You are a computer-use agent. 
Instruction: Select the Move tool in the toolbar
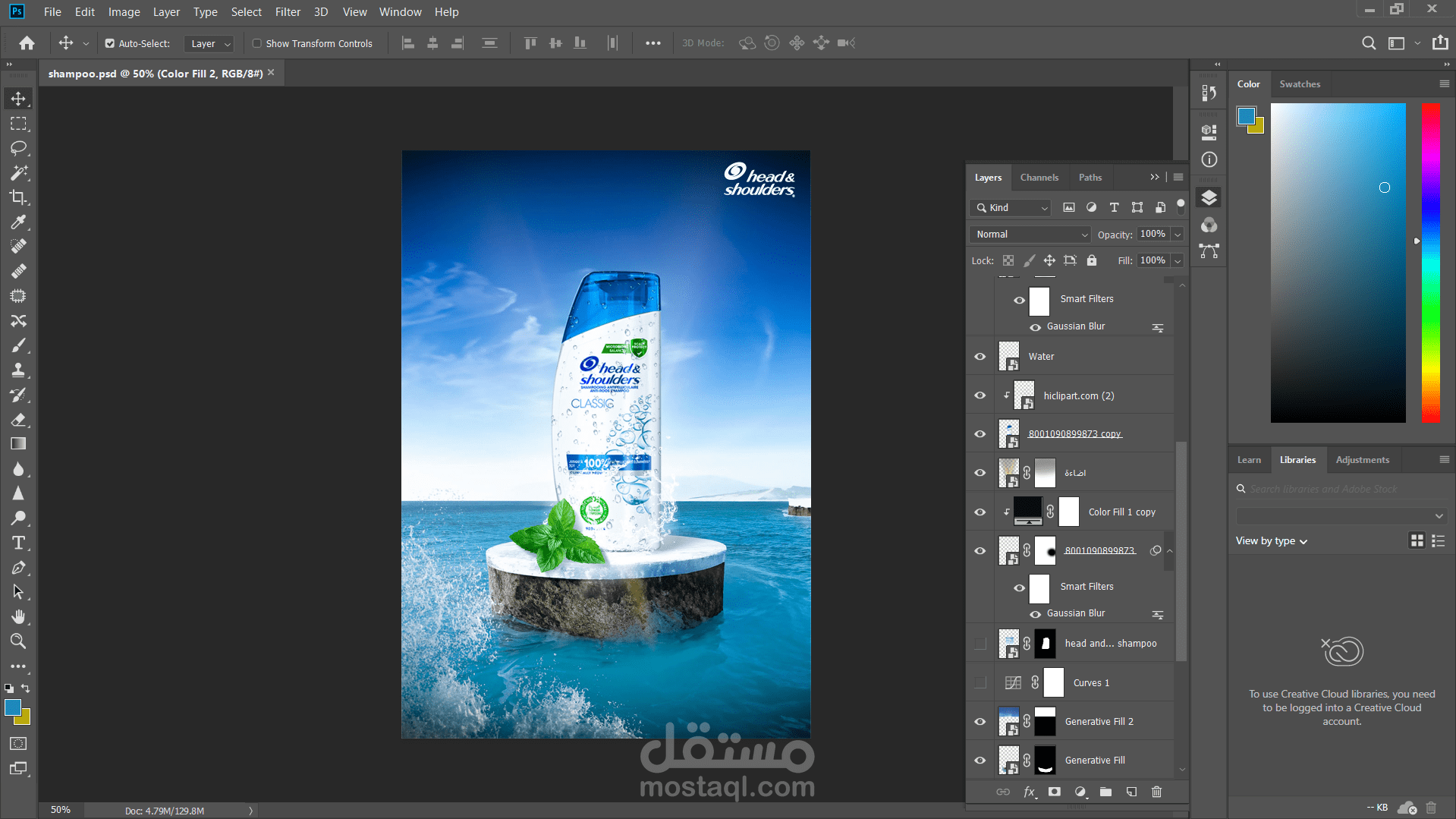tap(18, 99)
